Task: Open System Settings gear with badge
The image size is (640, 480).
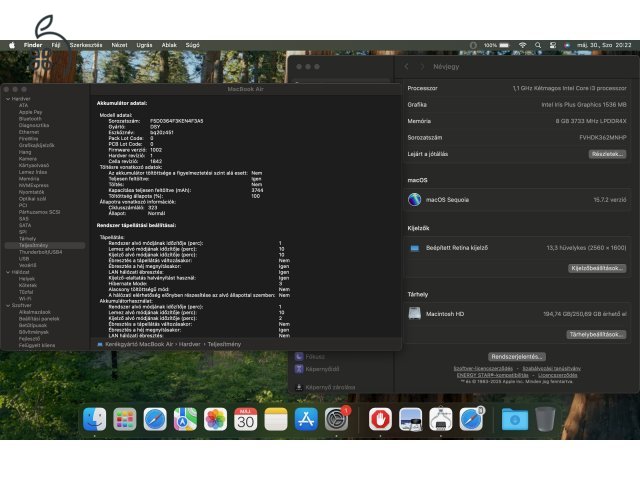Action: [336, 419]
